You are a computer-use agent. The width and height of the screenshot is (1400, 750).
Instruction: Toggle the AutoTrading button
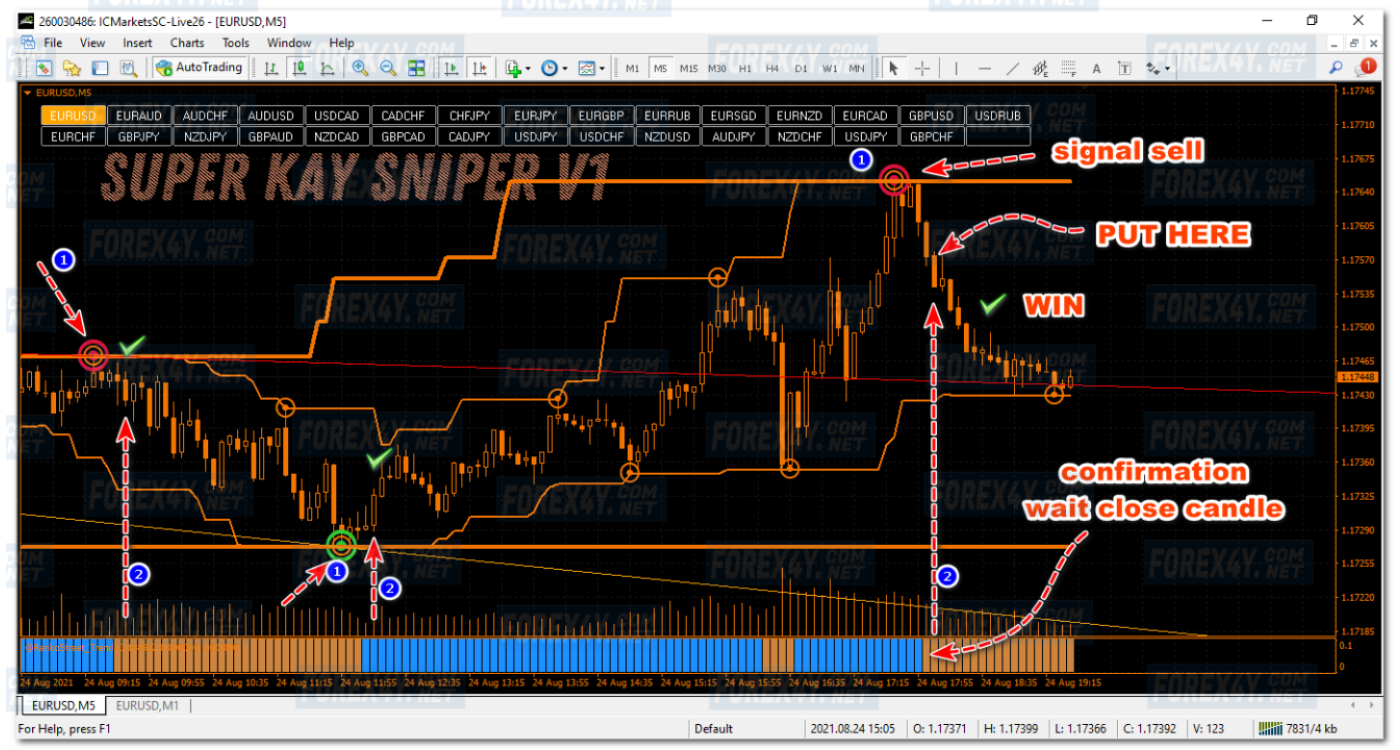point(200,68)
